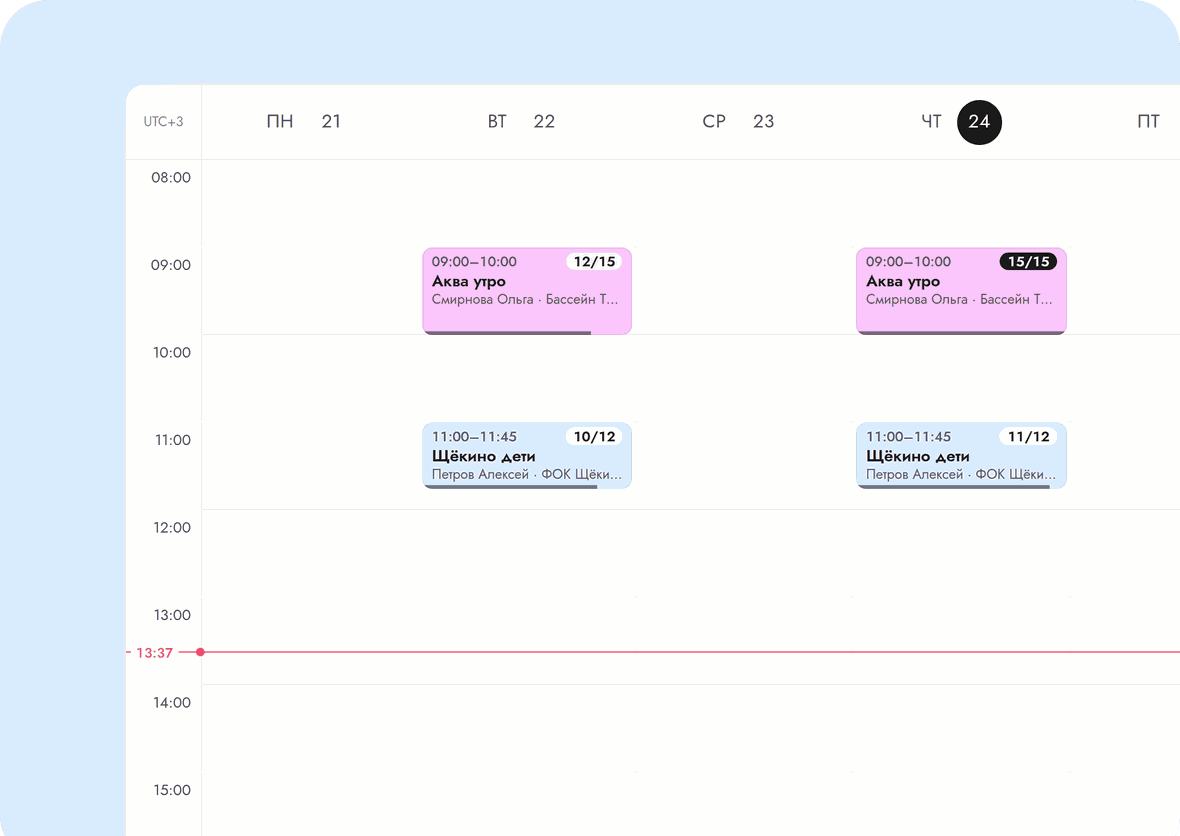Select Tuesday ВТ 22 column header
1180x836 pixels.
pyautogui.click(x=521, y=122)
